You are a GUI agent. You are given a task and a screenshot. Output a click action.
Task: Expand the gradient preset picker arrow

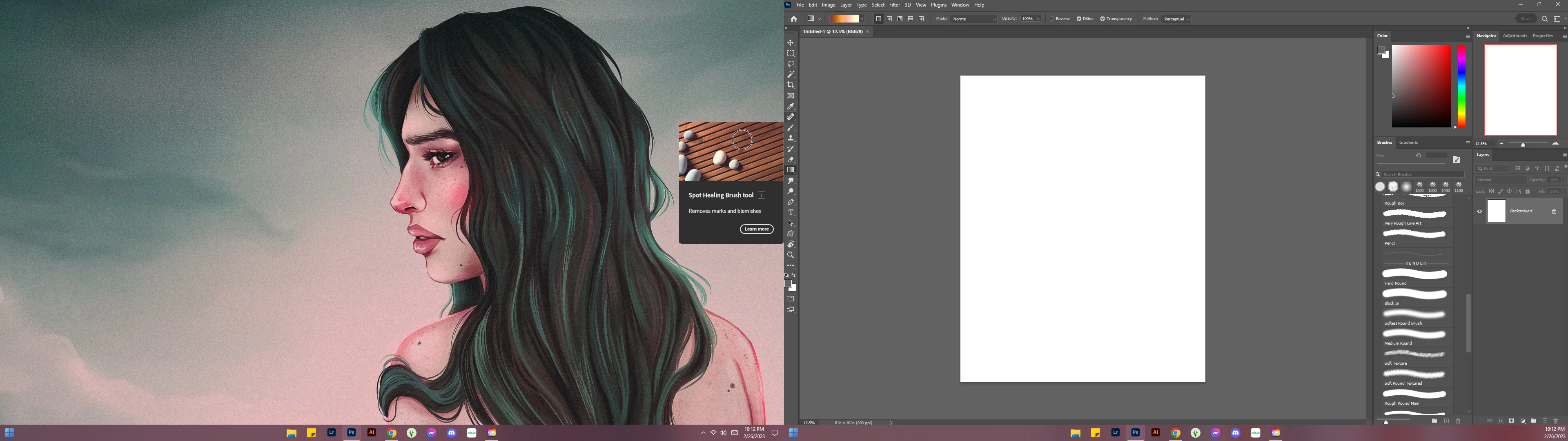tap(862, 19)
